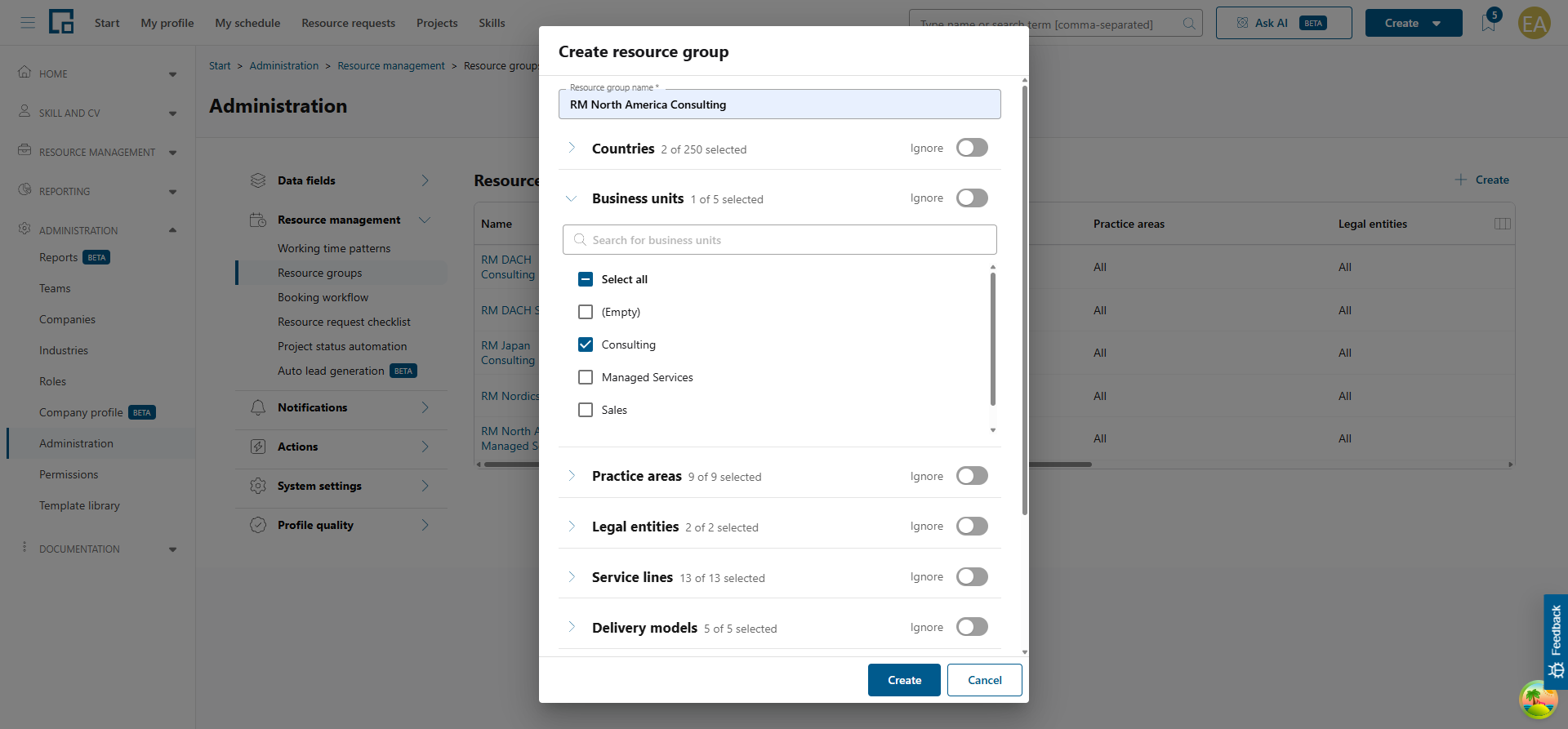Screen dimensions: 1568x729
Task: Uncheck the Consulting checkbox
Action: tap(586, 344)
